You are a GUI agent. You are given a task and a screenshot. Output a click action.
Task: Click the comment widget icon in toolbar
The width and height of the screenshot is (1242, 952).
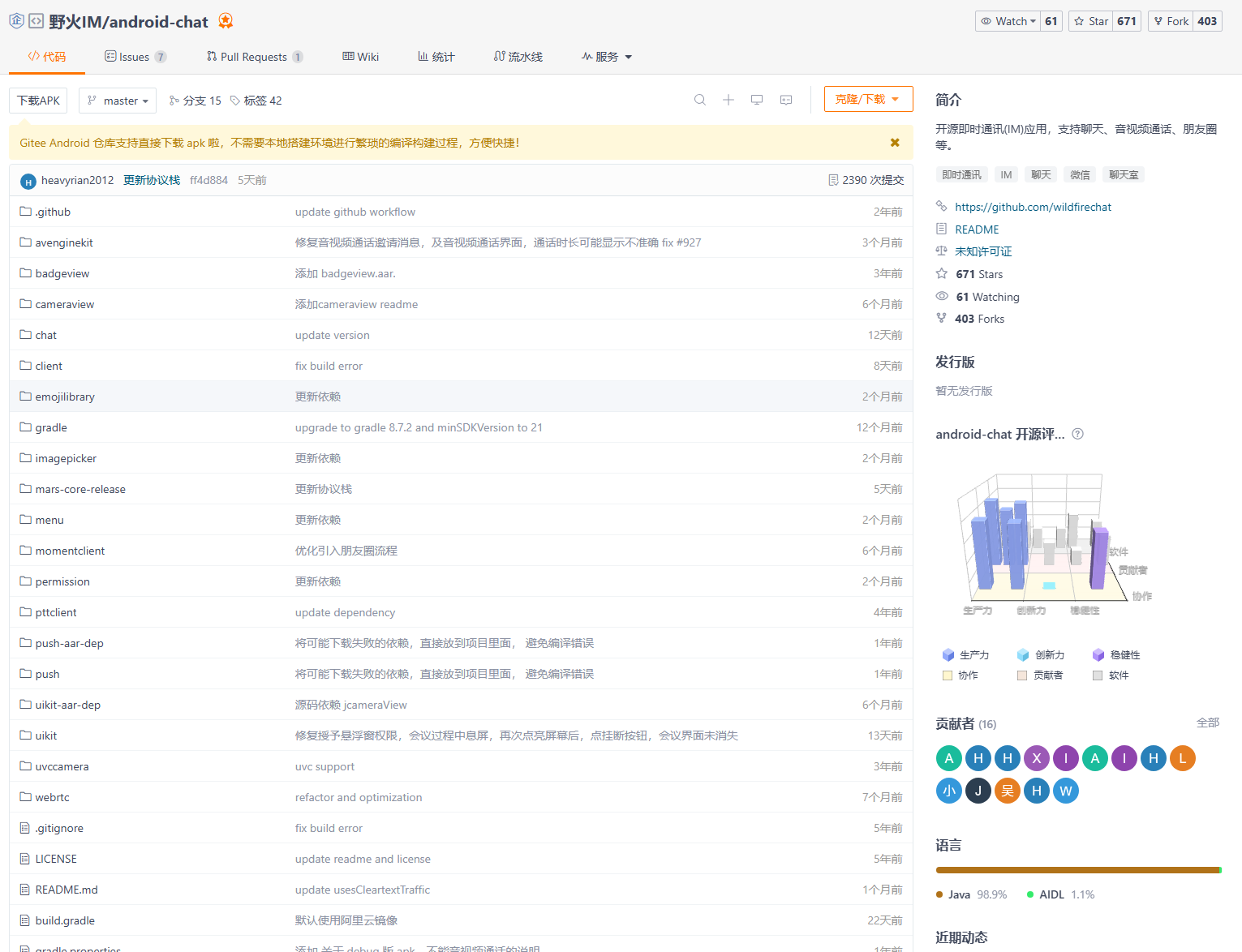[x=786, y=100]
